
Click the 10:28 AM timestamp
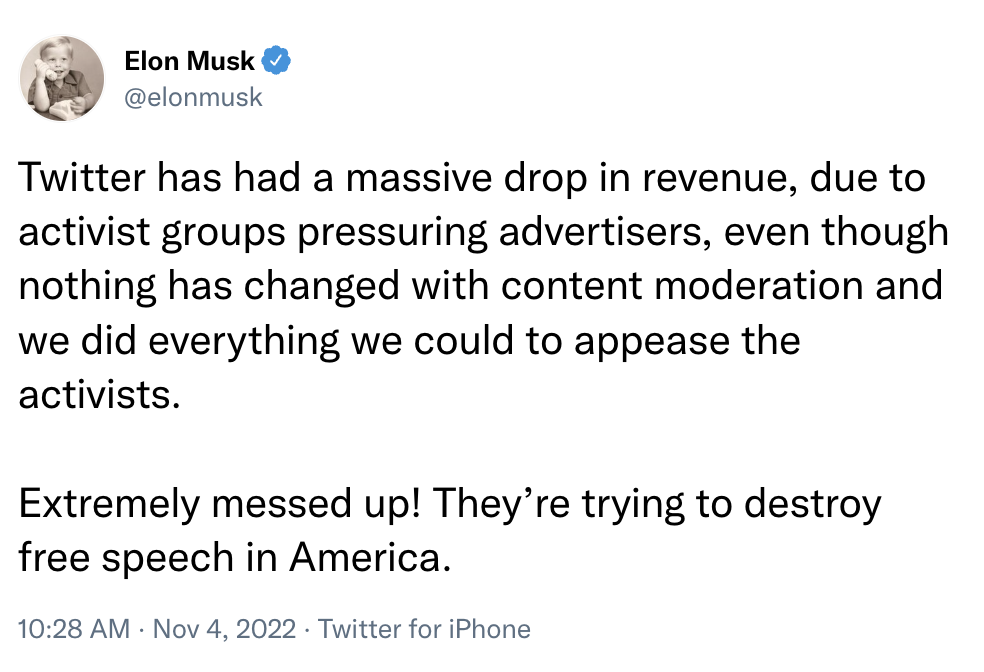[74, 629]
